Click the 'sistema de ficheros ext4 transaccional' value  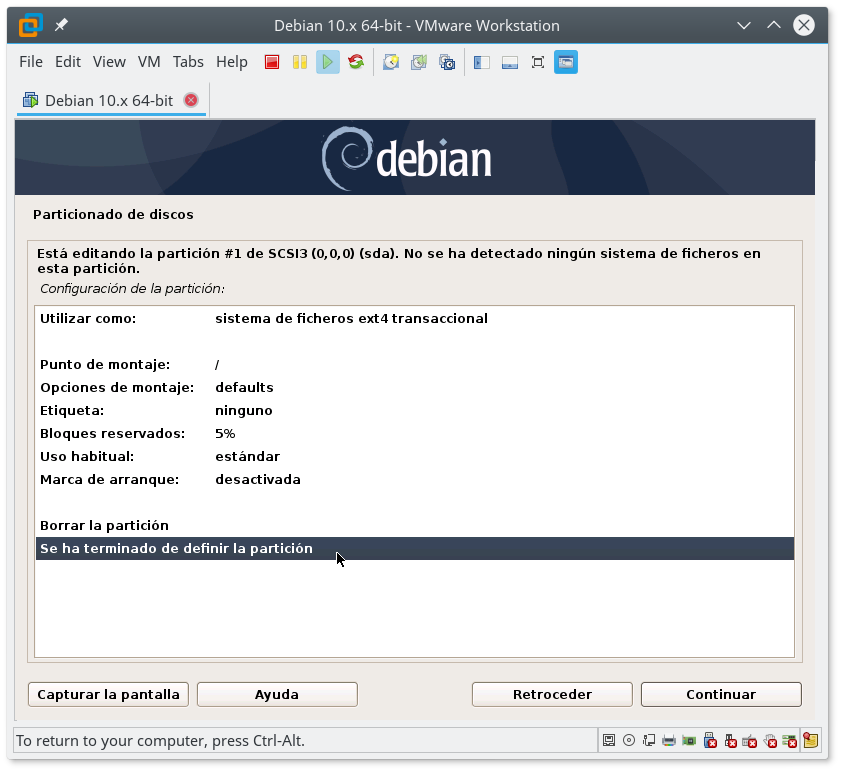[x=351, y=319]
